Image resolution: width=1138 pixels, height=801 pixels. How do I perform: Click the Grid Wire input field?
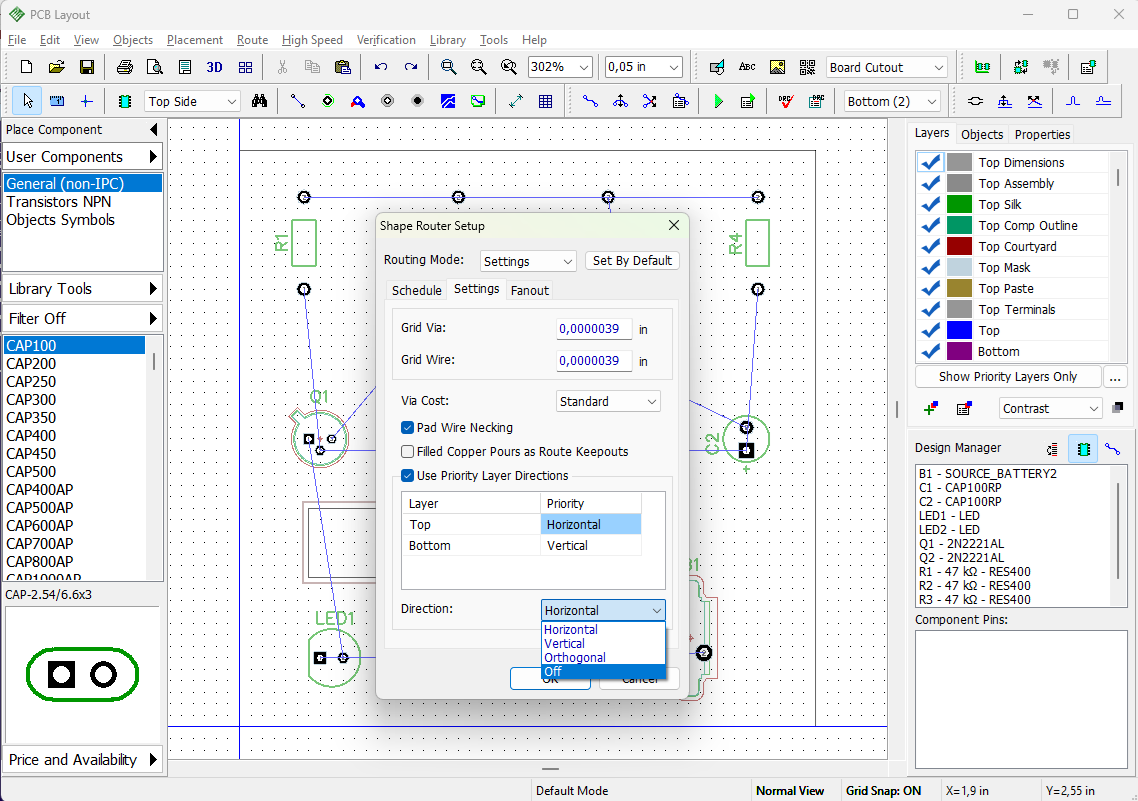594,361
